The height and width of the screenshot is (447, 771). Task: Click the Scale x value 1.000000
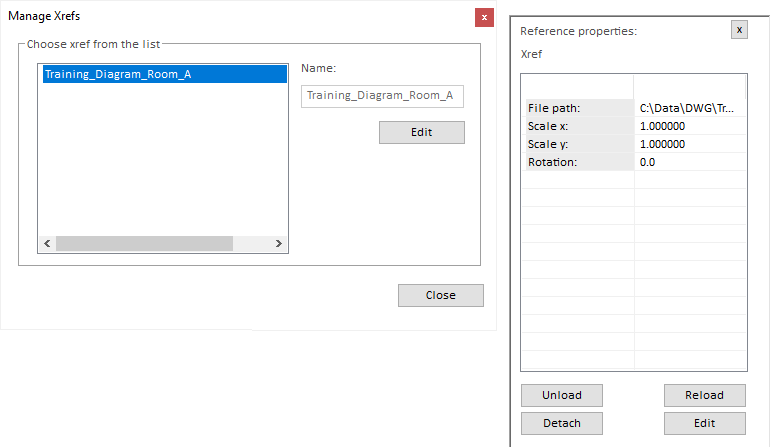[690, 126]
